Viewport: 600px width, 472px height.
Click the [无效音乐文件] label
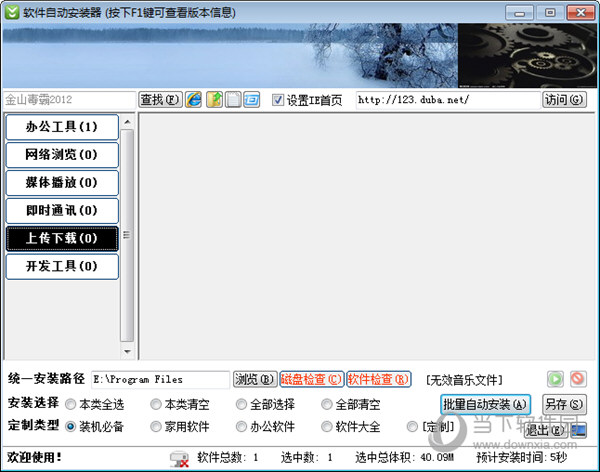[x=464, y=380]
